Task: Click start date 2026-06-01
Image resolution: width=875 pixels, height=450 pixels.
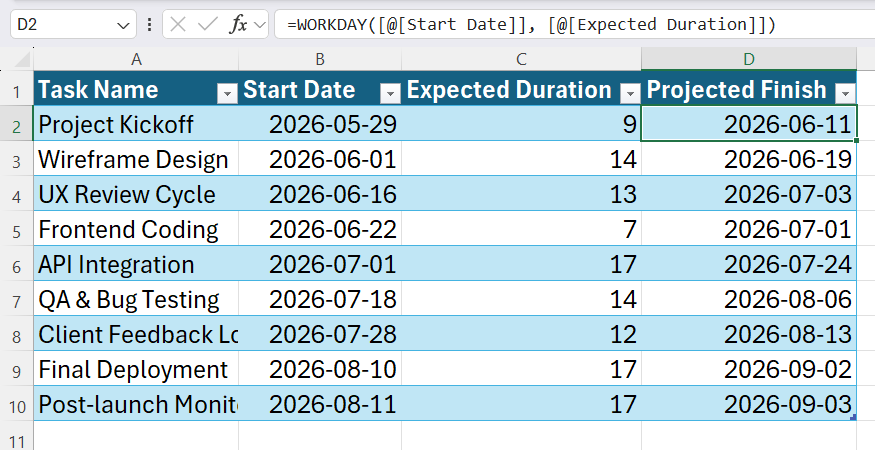Action: pyautogui.click(x=320, y=159)
